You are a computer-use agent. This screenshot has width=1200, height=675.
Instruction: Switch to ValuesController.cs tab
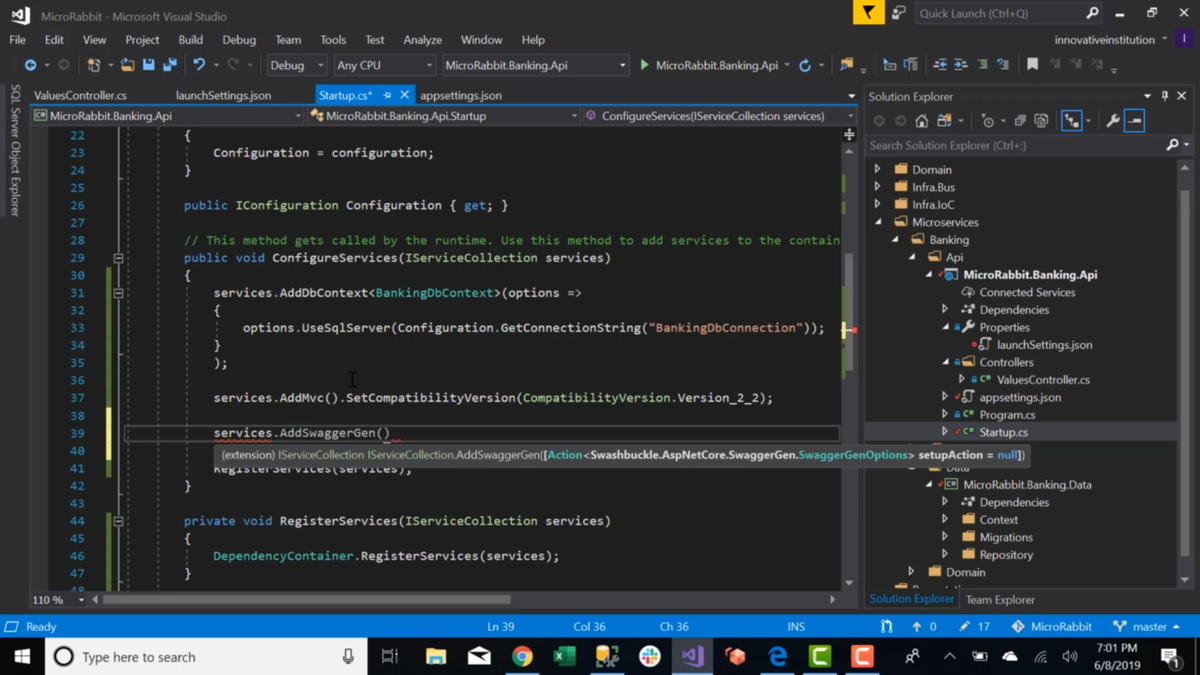point(80,95)
